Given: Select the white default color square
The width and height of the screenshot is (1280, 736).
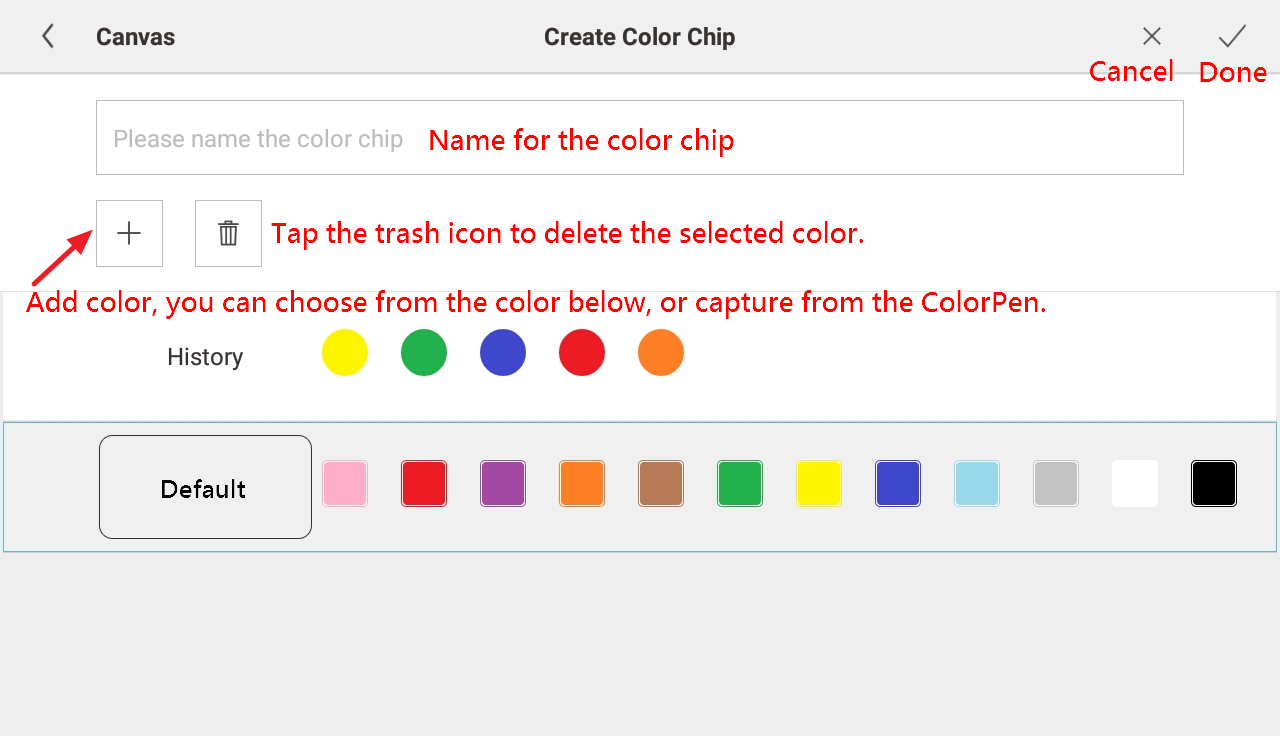Looking at the screenshot, I should pyautogui.click(x=1135, y=484).
